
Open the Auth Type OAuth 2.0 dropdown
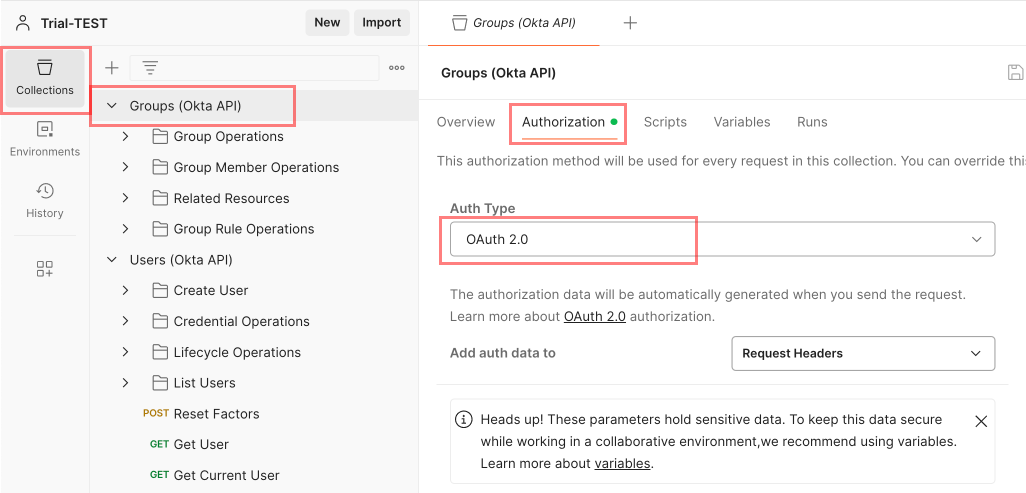point(717,239)
